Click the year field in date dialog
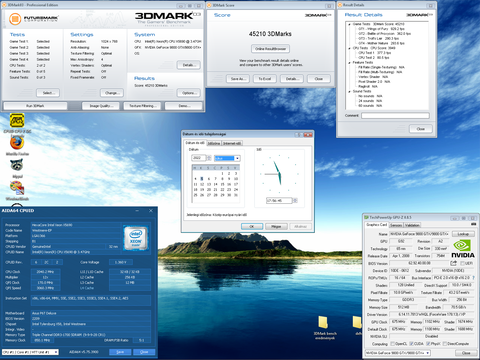The height and width of the screenshot is (360, 480). 199,158
